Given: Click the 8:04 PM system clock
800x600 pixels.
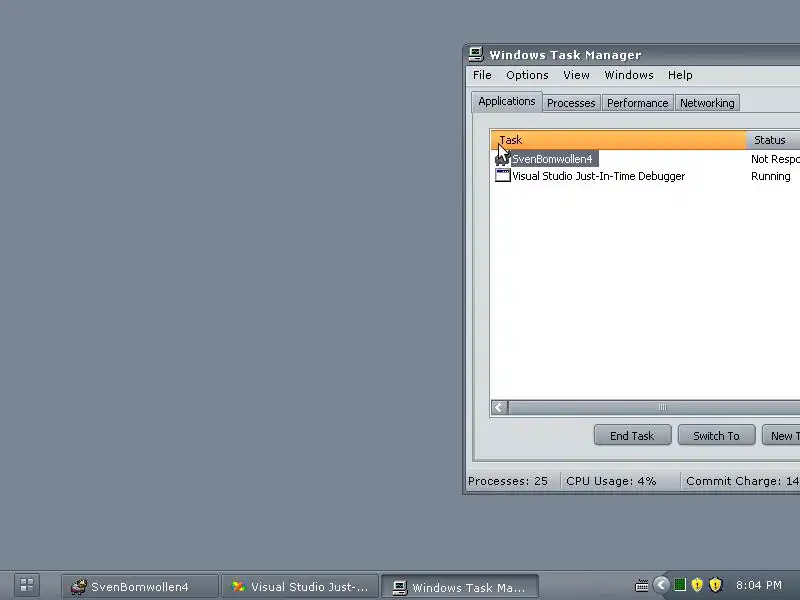Looking at the screenshot, I should (x=759, y=585).
